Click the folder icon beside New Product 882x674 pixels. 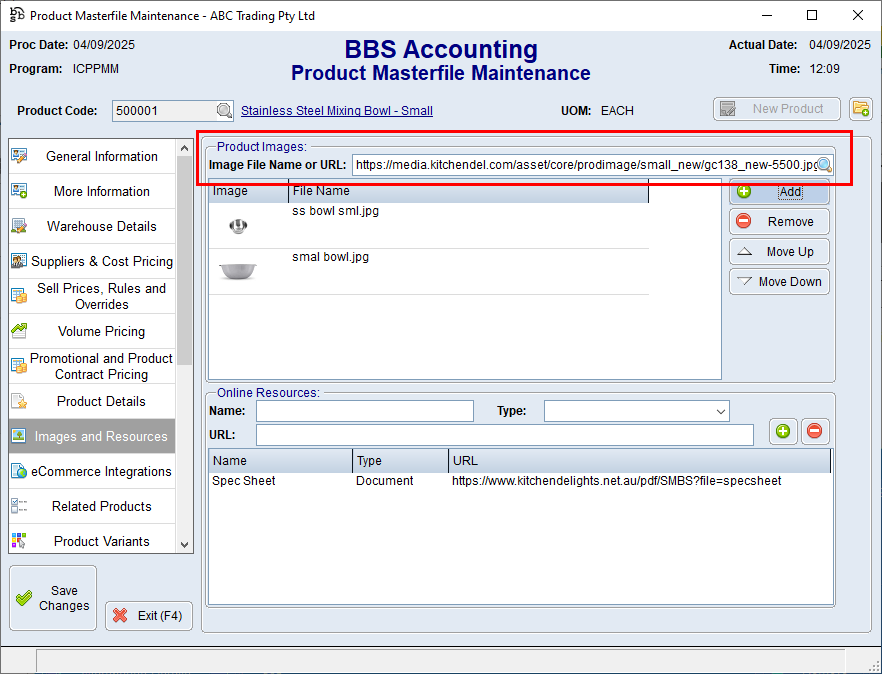coord(860,109)
